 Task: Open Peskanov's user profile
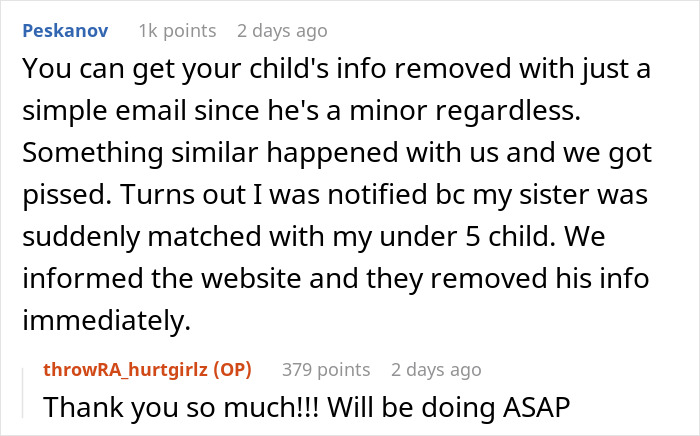[x=62, y=31]
